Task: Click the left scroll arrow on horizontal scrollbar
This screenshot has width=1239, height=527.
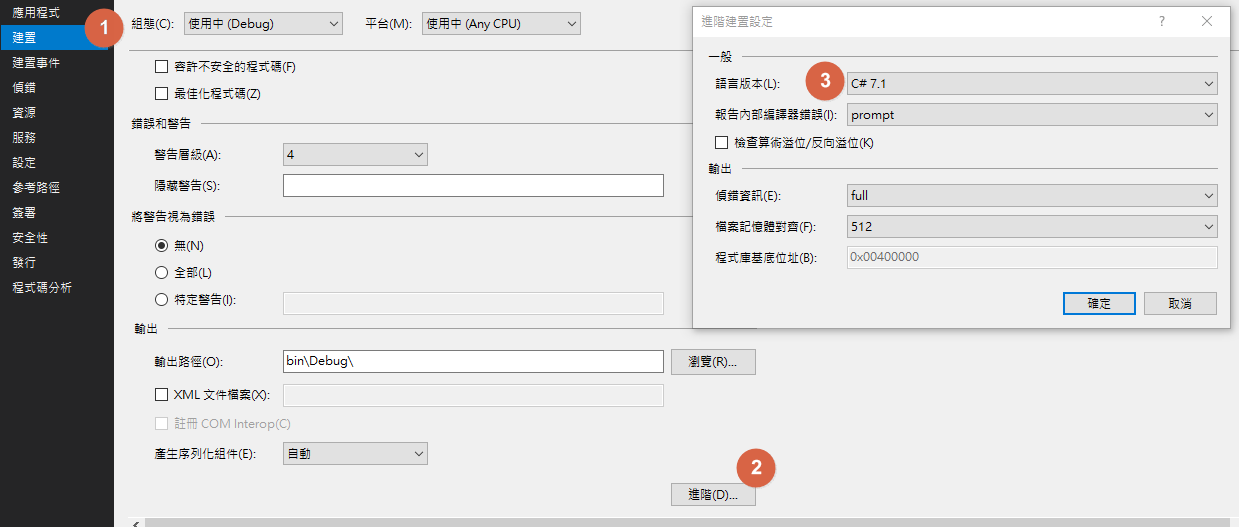Action: point(136,522)
